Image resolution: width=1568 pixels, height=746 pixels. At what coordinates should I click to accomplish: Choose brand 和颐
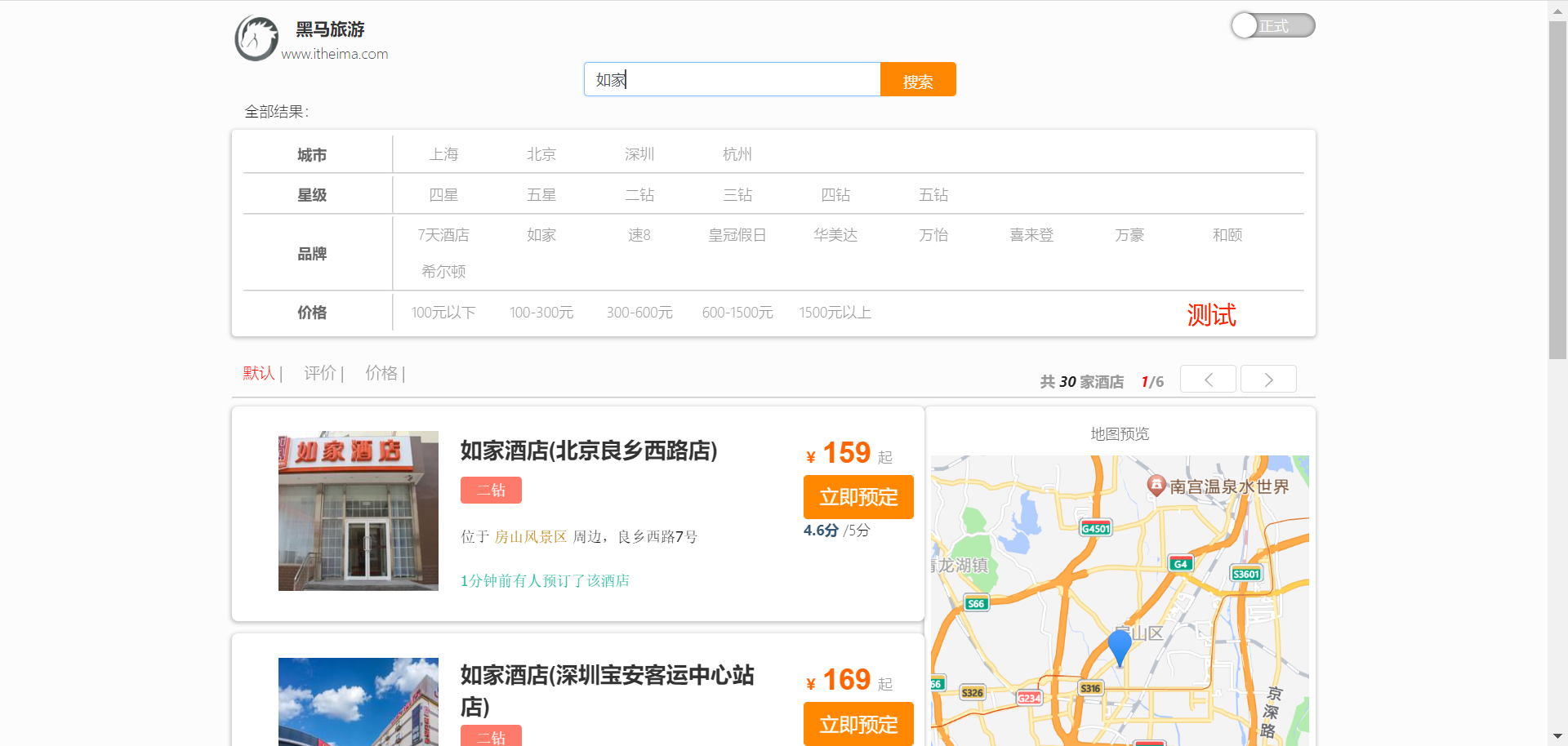point(1227,235)
